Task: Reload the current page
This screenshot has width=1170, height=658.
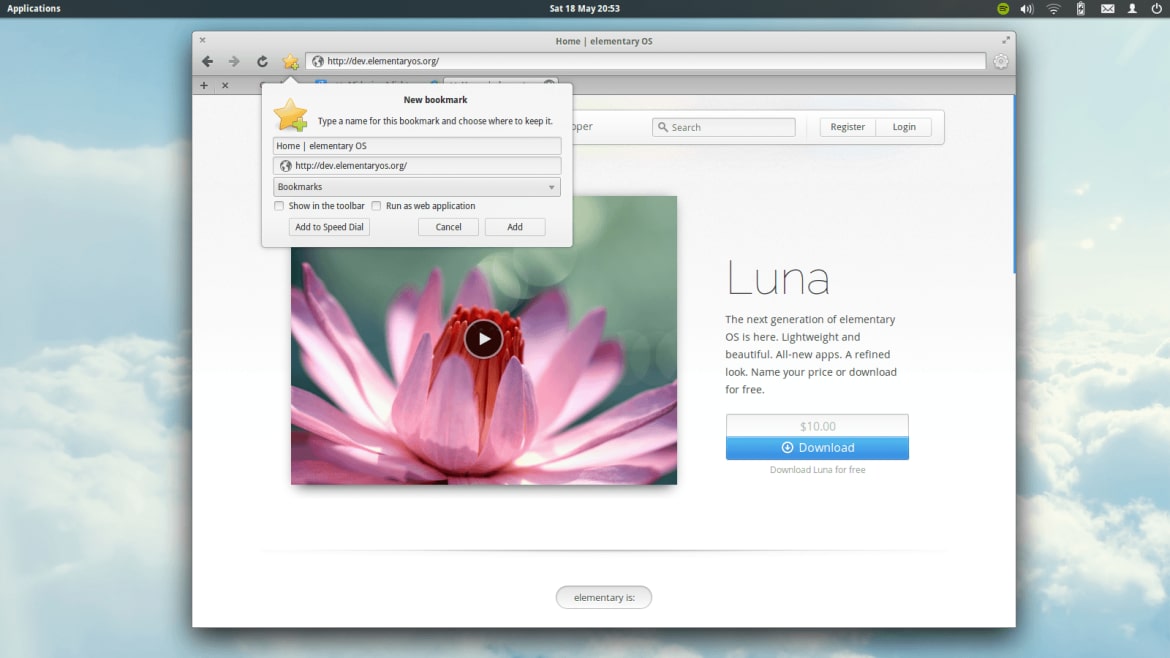Action: 261,61
